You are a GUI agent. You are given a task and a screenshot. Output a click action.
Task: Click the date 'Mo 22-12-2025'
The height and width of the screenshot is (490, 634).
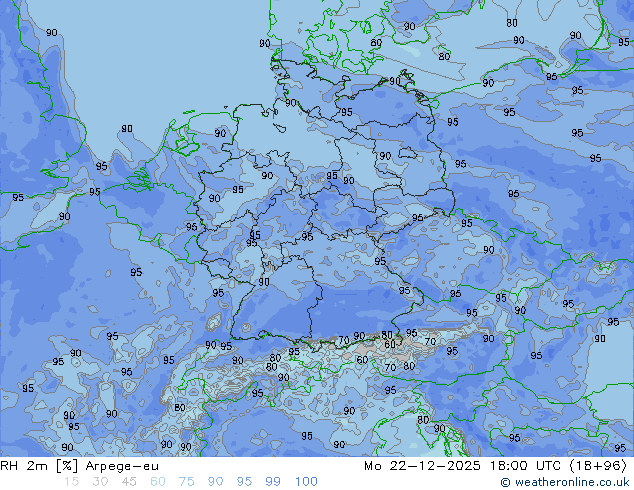423,466
